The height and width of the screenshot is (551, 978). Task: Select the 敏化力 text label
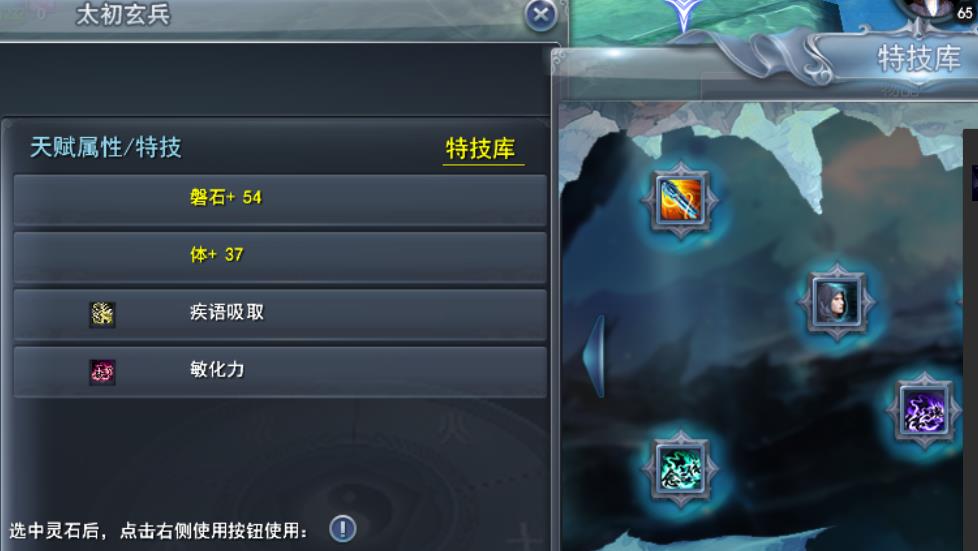217,369
